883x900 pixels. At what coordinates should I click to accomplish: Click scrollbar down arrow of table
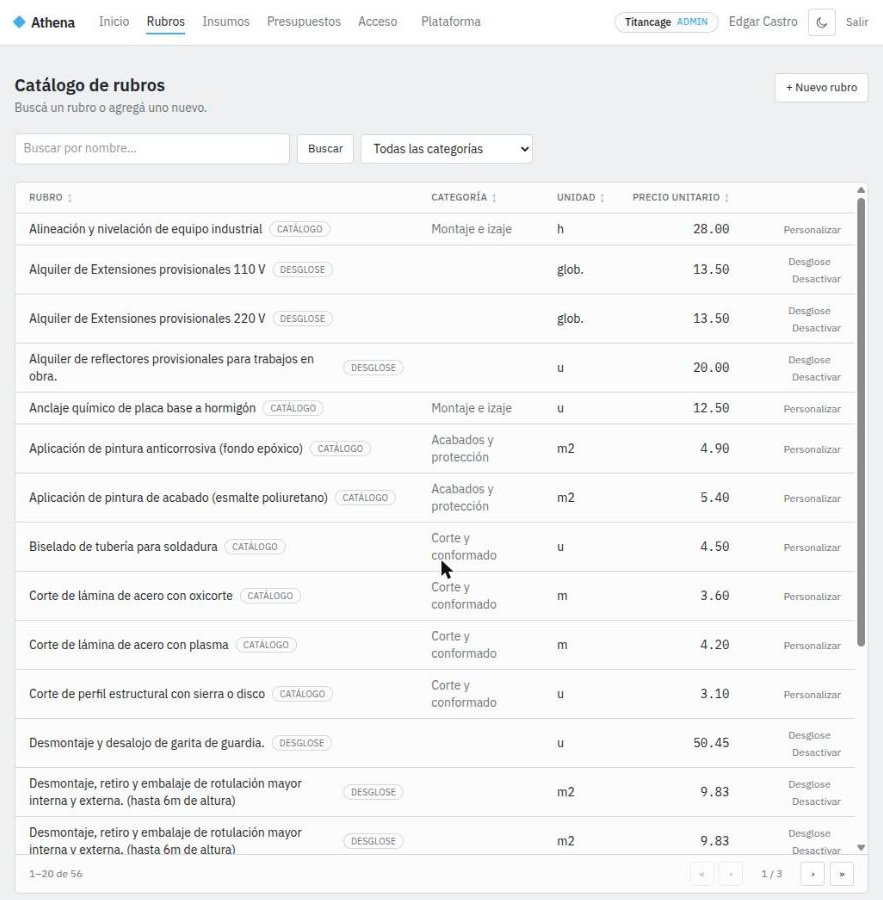click(861, 847)
